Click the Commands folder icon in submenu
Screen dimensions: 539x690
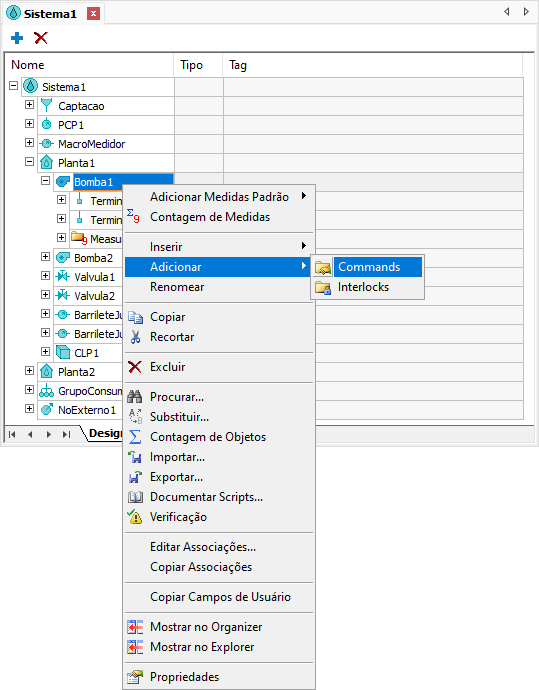[x=323, y=267]
